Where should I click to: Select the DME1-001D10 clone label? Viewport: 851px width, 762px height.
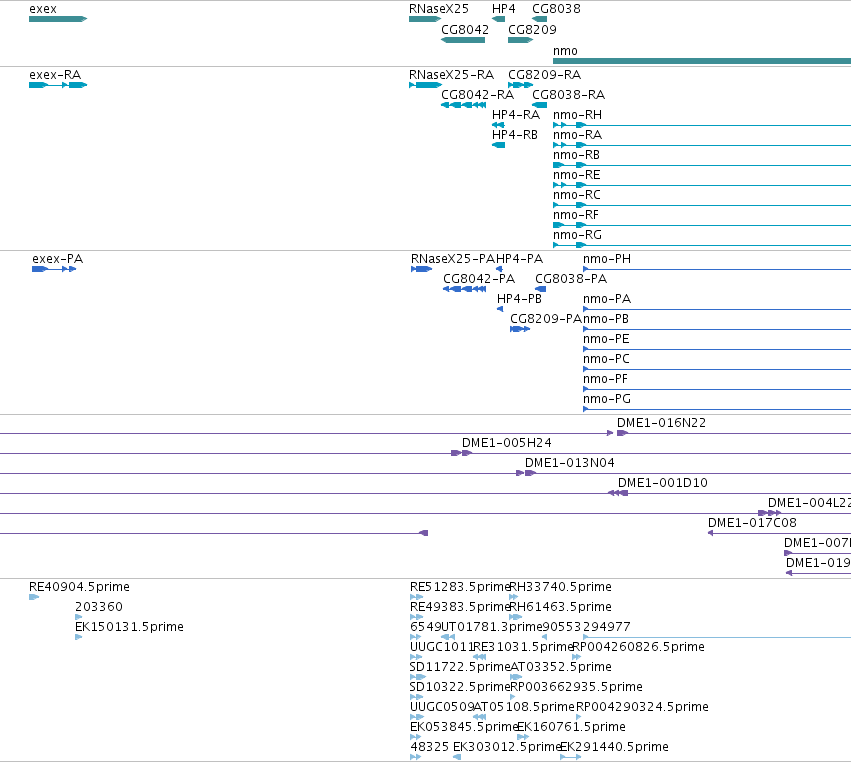(x=663, y=483)
